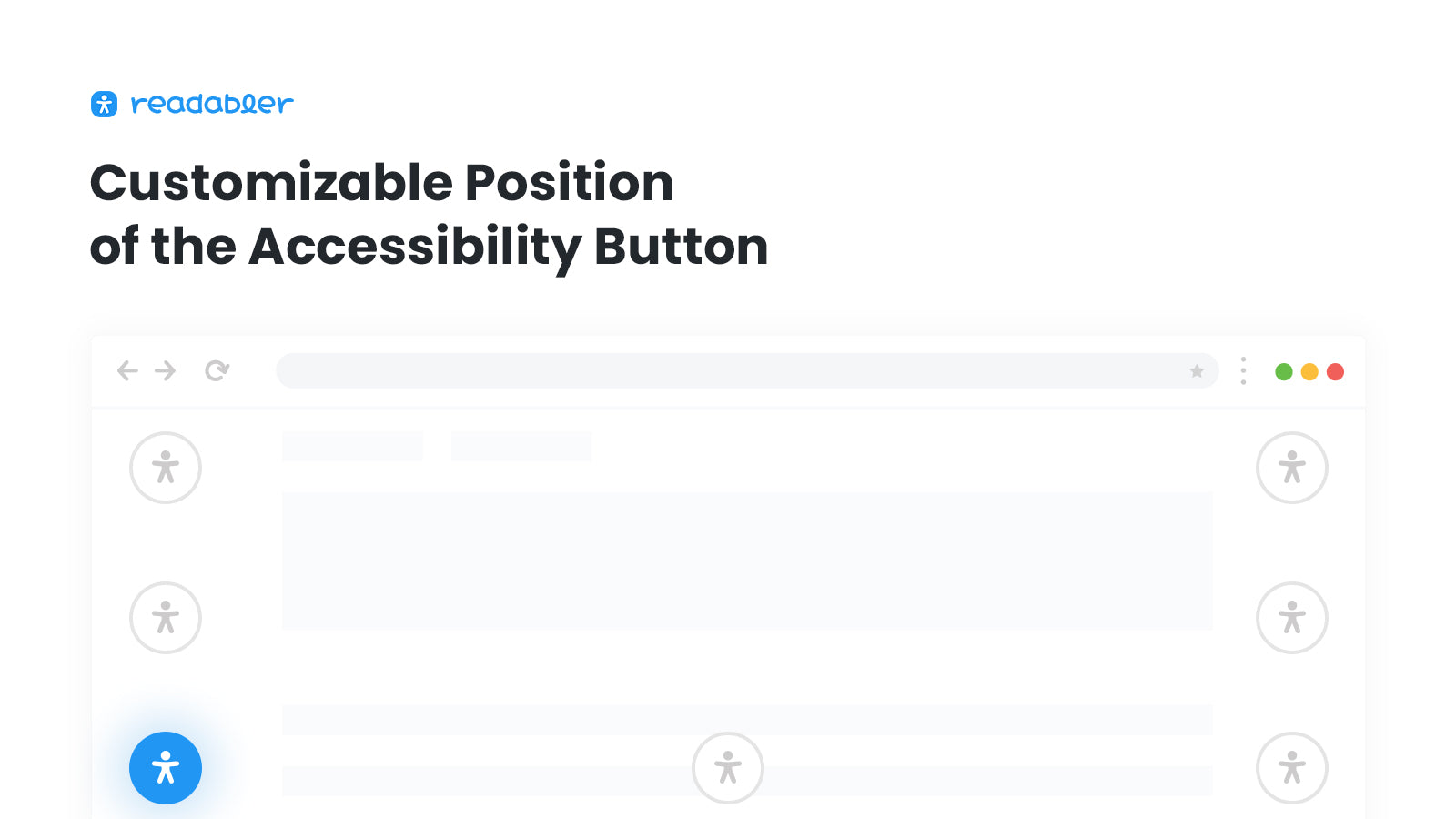Select the top-right accessibility button position
The image size is (1456, 819).
click(x=1292, y=468)
